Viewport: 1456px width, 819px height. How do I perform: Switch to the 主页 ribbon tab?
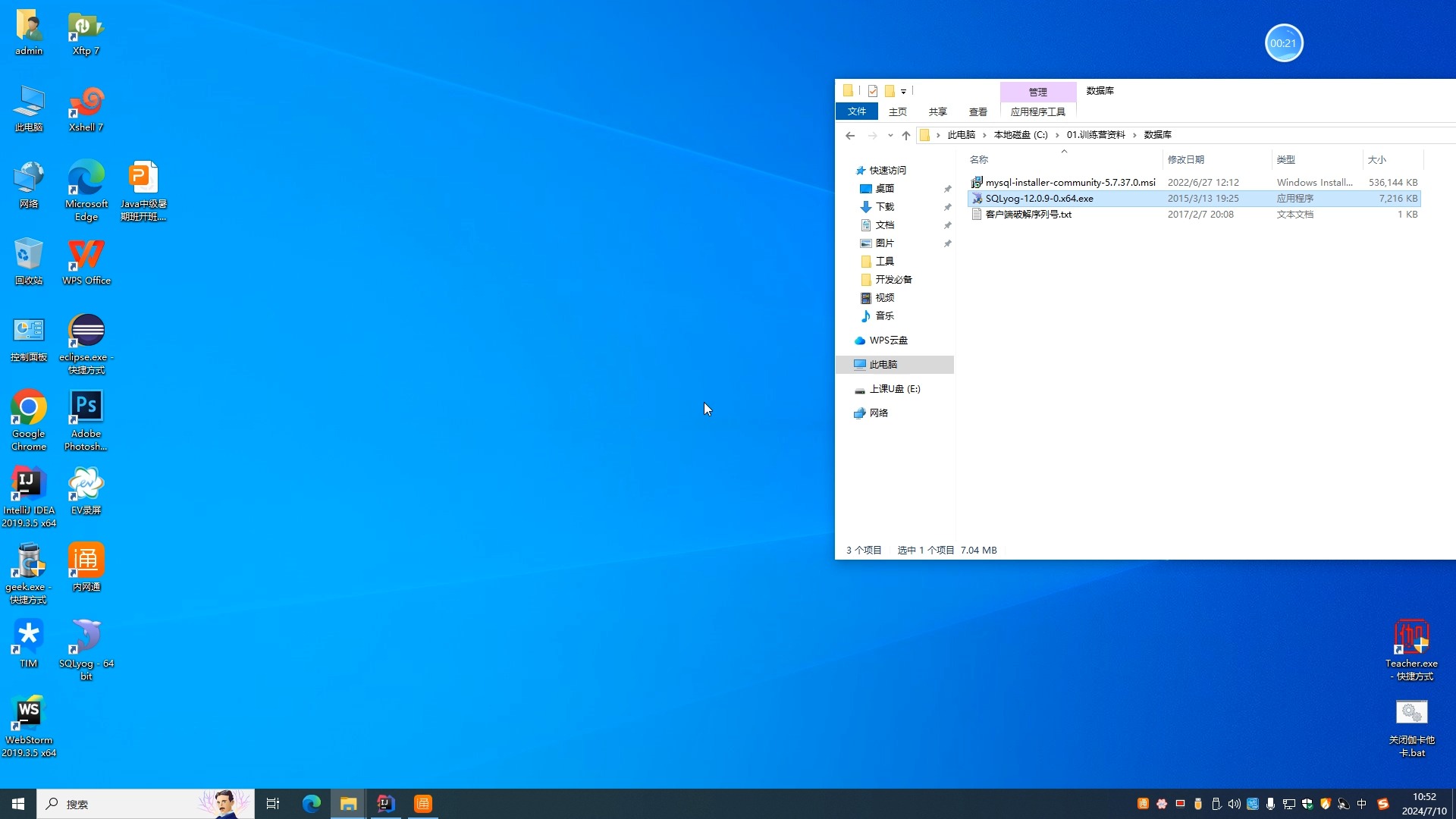[x=898, y=111]
